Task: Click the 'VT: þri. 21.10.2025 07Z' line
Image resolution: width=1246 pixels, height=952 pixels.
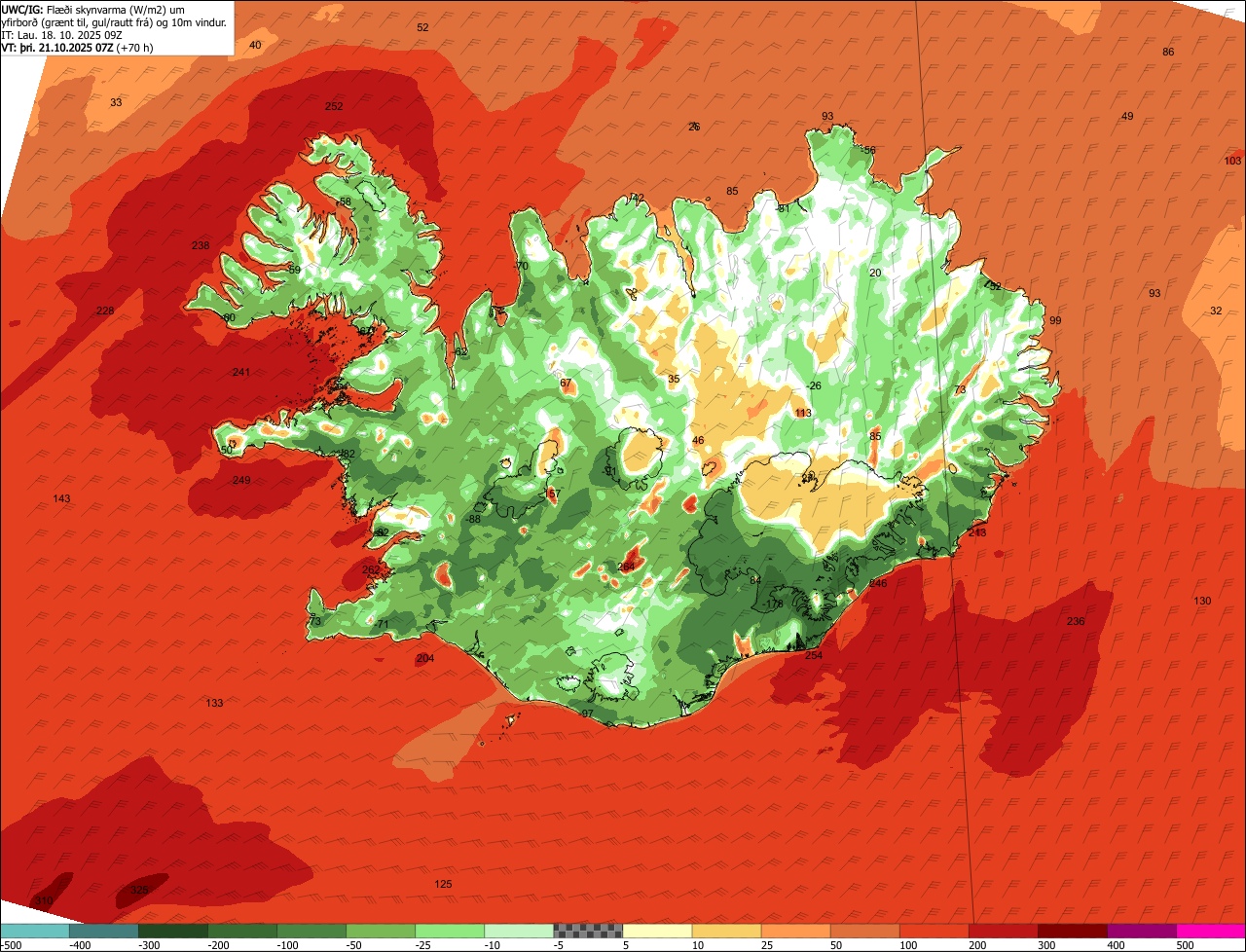Action: (77, 47)
